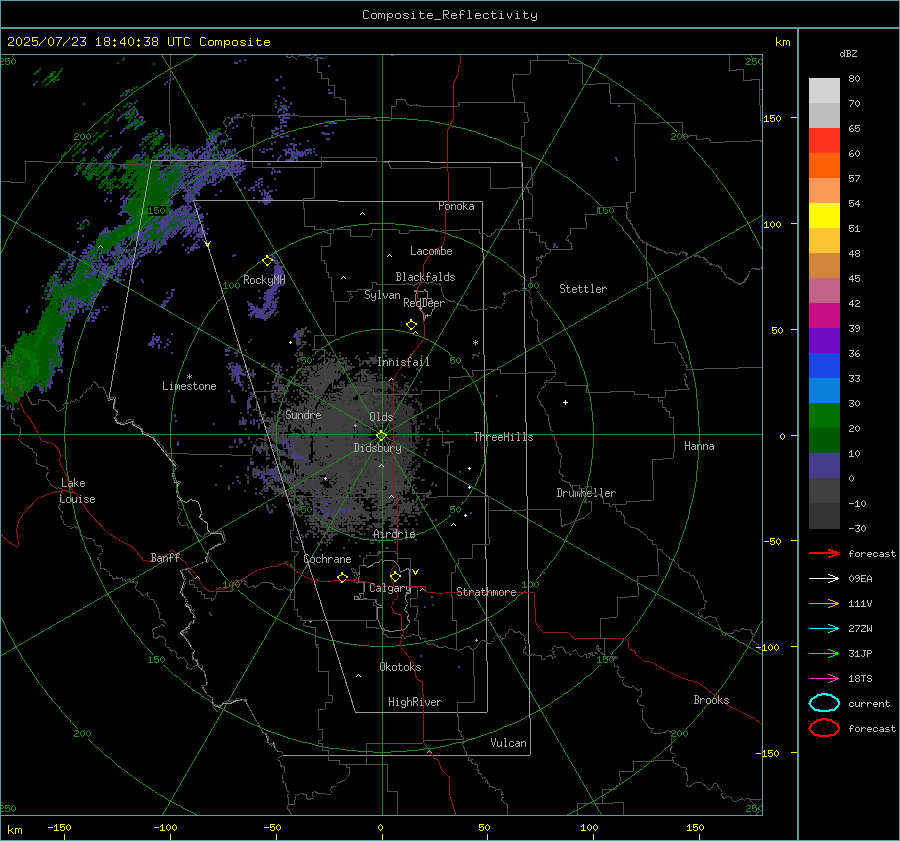The image size is (900, 841).
Task: Click the Brooks label
Action: (x=711, y=700)
